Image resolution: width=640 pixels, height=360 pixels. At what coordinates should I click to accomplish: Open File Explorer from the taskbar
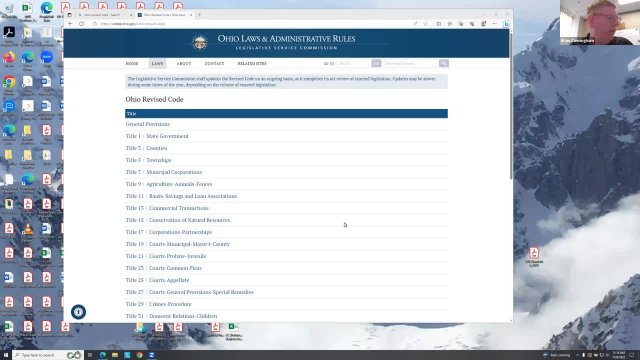115,355
